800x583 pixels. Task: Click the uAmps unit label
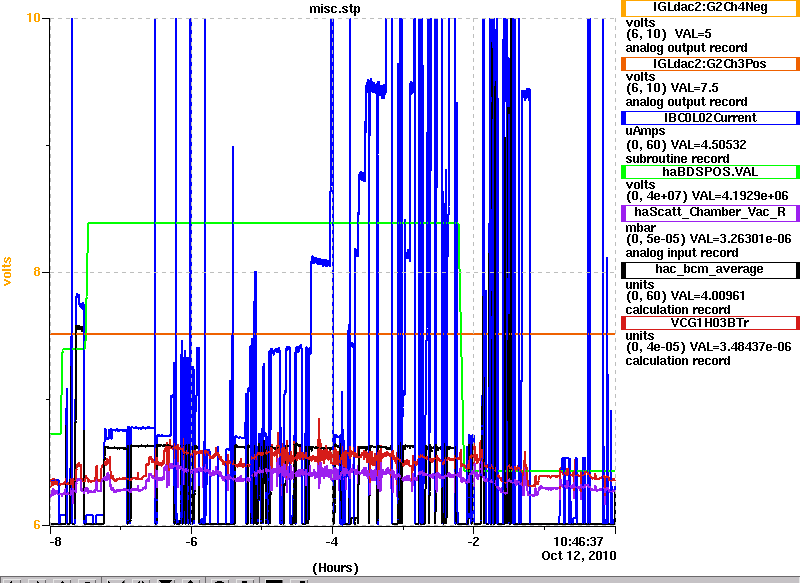tap(645, 131)
